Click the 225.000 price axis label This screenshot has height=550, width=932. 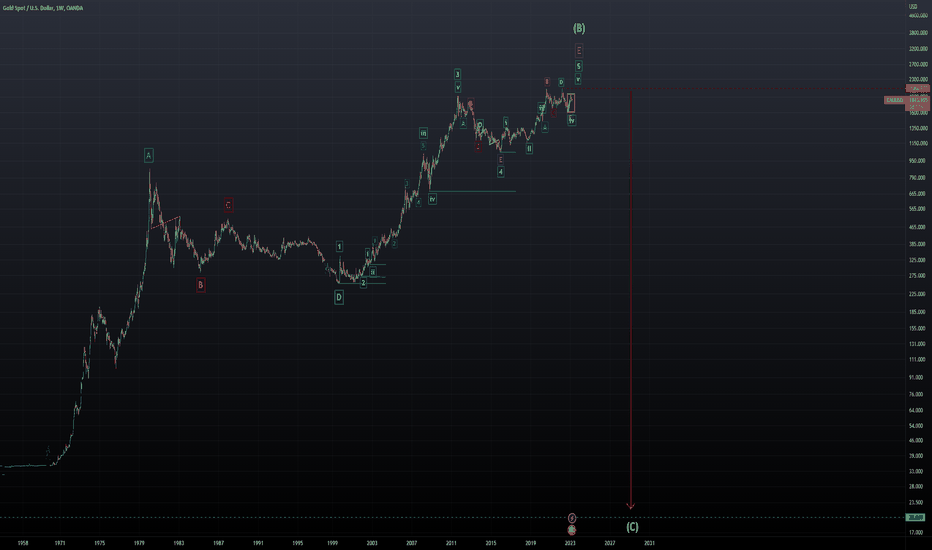pos(917,294)
